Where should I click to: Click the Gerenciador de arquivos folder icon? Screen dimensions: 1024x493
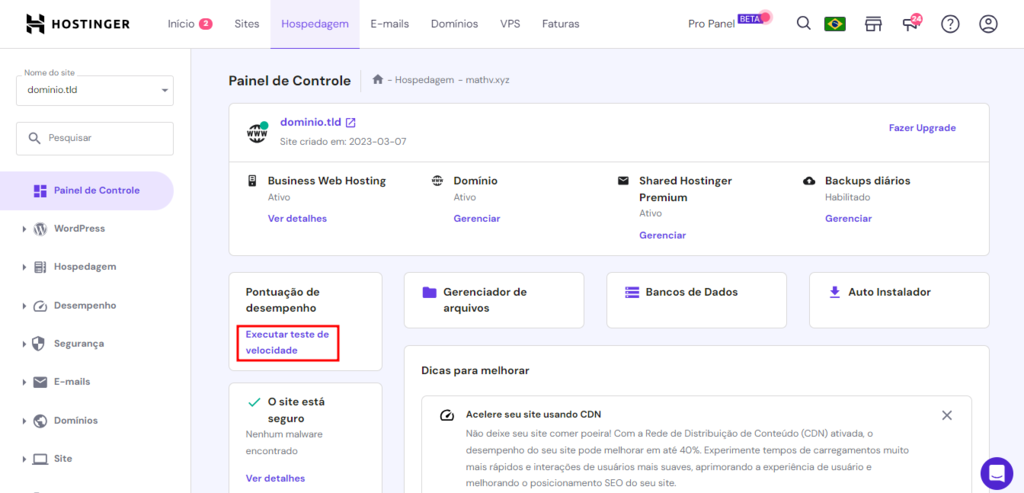[429, 292]
